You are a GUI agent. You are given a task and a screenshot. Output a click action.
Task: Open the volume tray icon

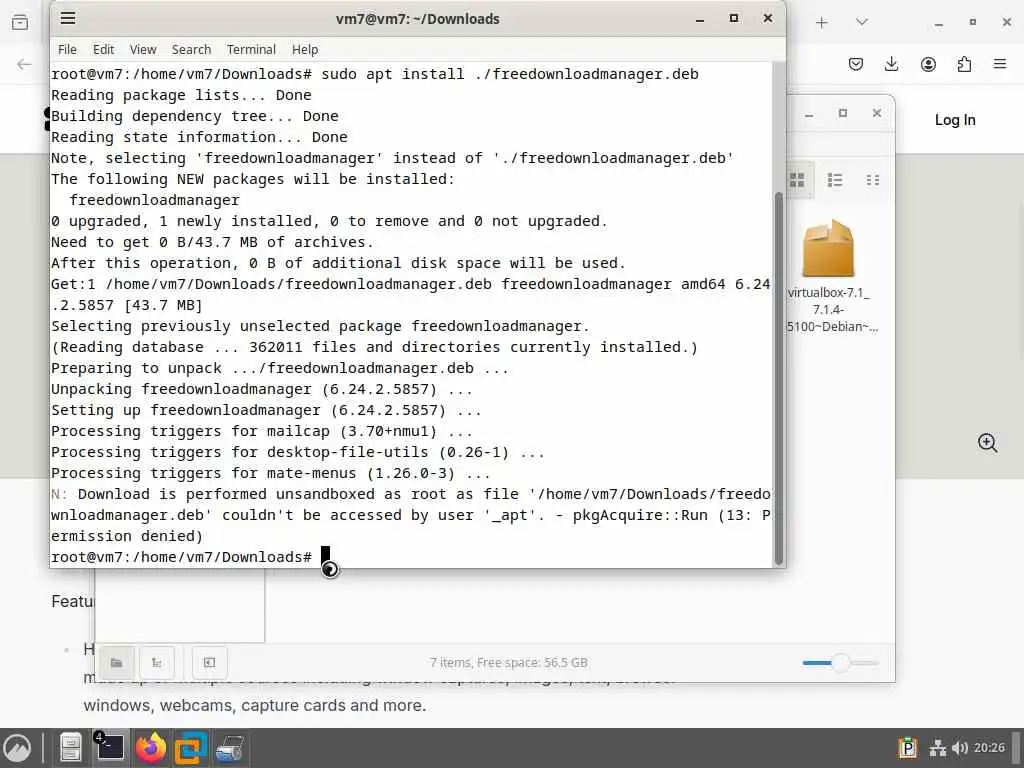[959, 748]
